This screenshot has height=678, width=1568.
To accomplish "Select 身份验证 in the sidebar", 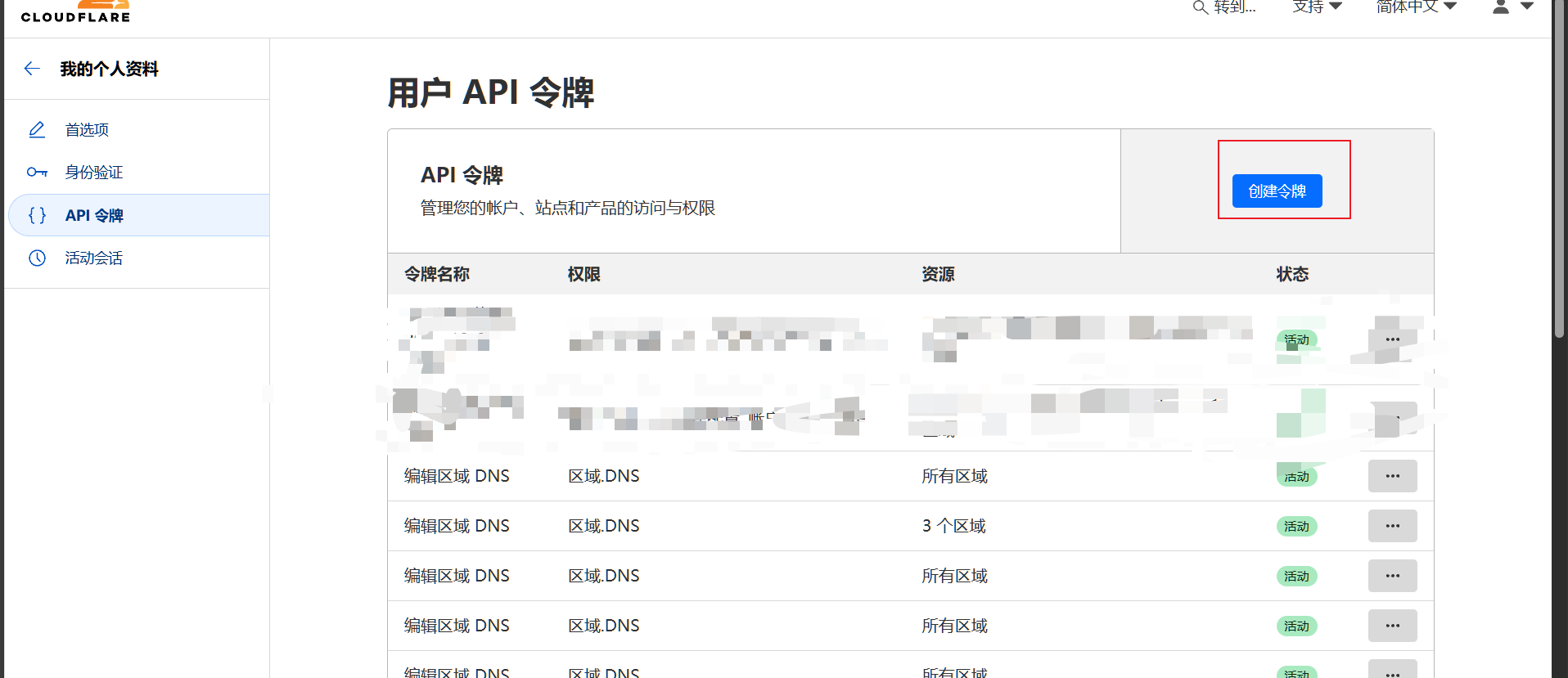I will click(93, 173).
